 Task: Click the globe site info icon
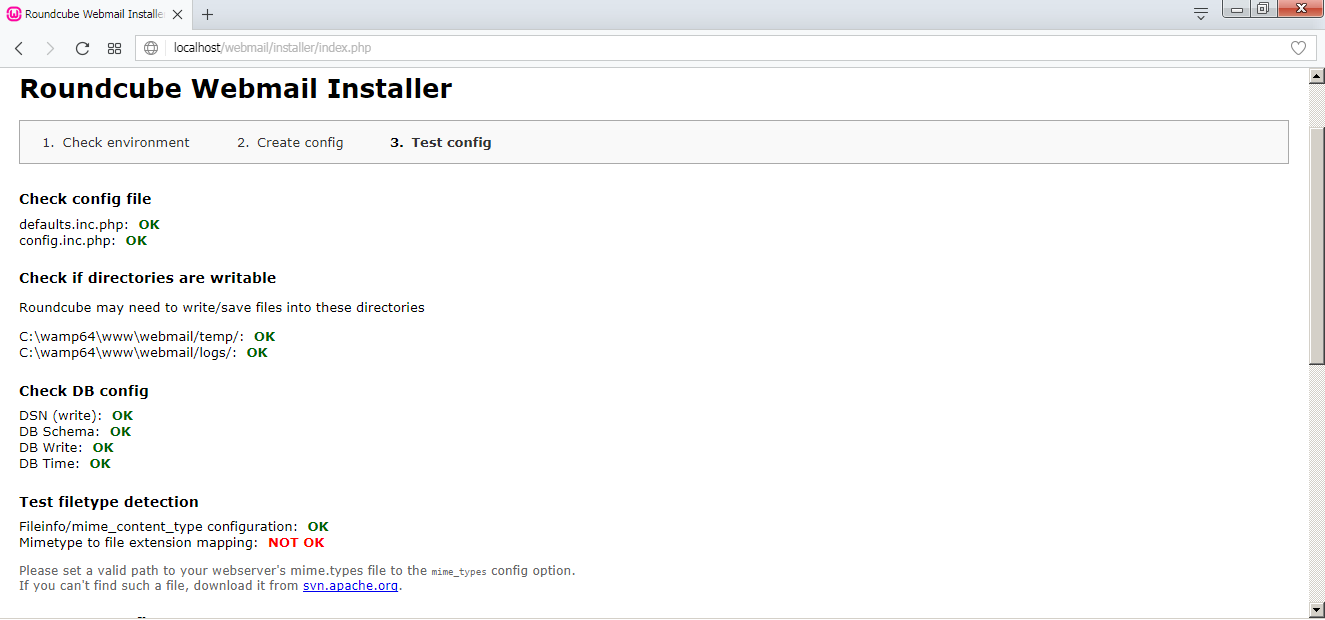pos(152,48)
